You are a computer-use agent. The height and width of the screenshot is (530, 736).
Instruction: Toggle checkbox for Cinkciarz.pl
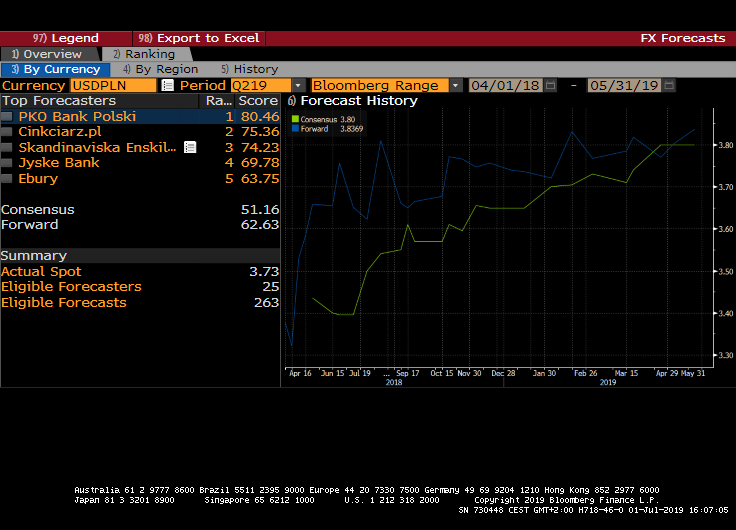tap(7, 132)
